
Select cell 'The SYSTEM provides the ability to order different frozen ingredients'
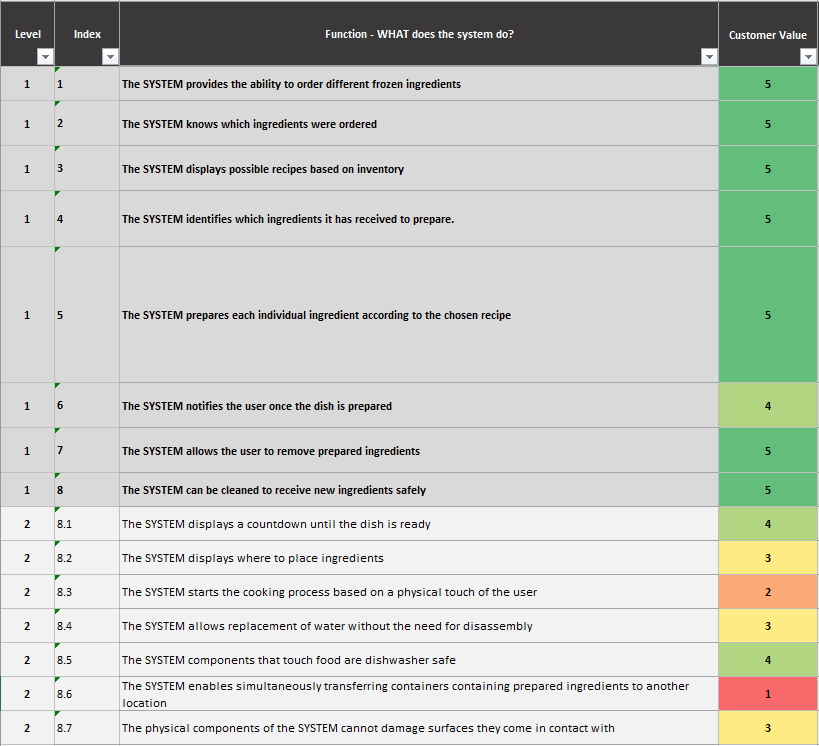419,84
